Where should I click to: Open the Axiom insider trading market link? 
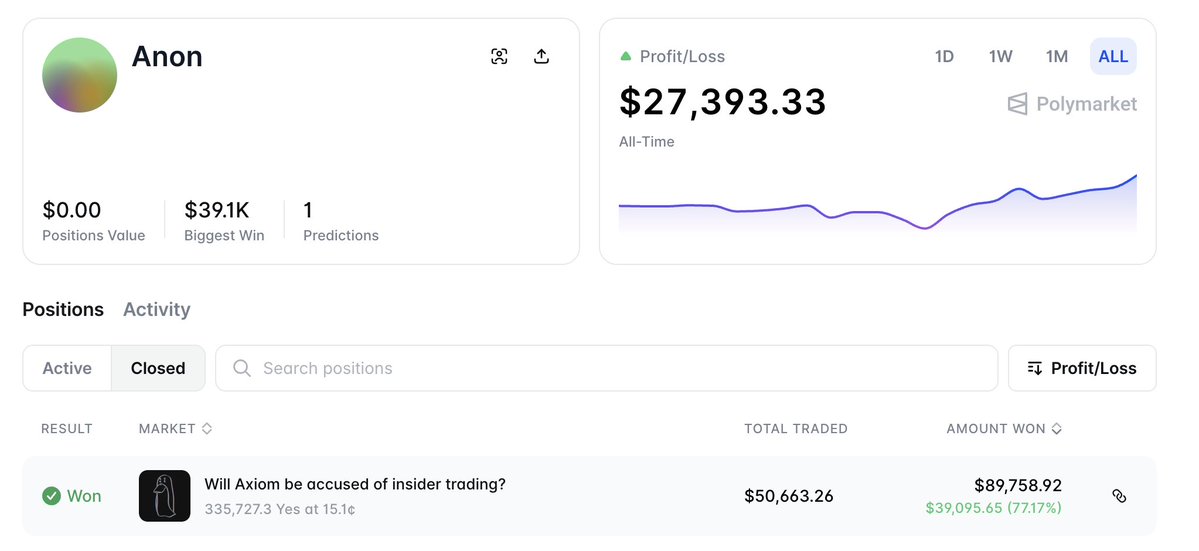[355, 484]
